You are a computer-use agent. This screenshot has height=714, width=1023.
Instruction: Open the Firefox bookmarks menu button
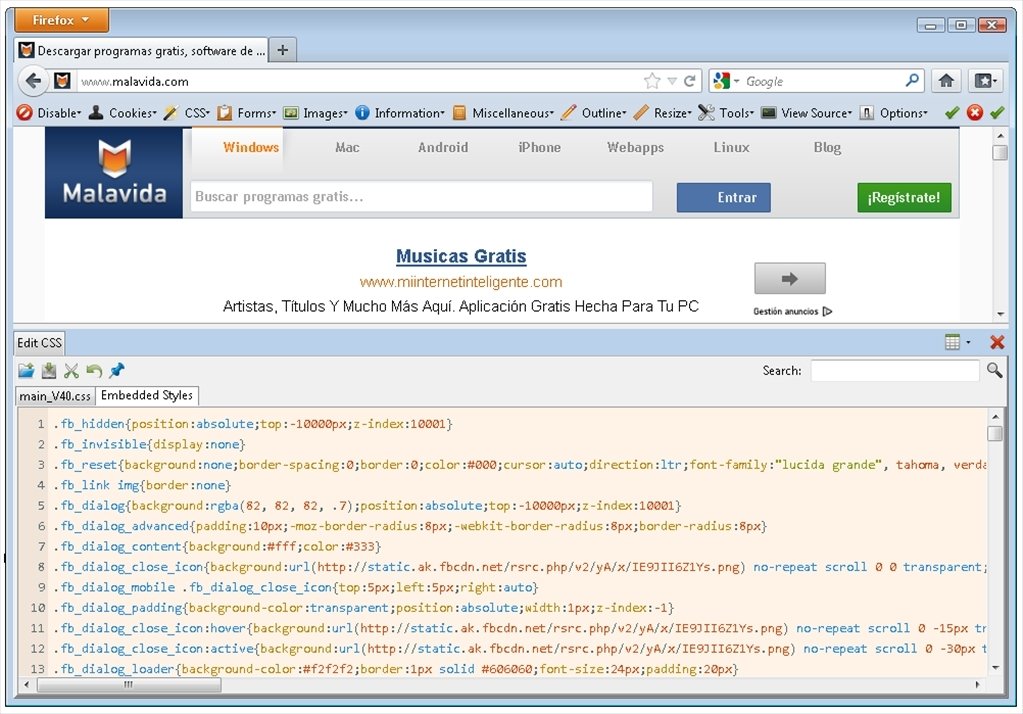tap(985, 81)
